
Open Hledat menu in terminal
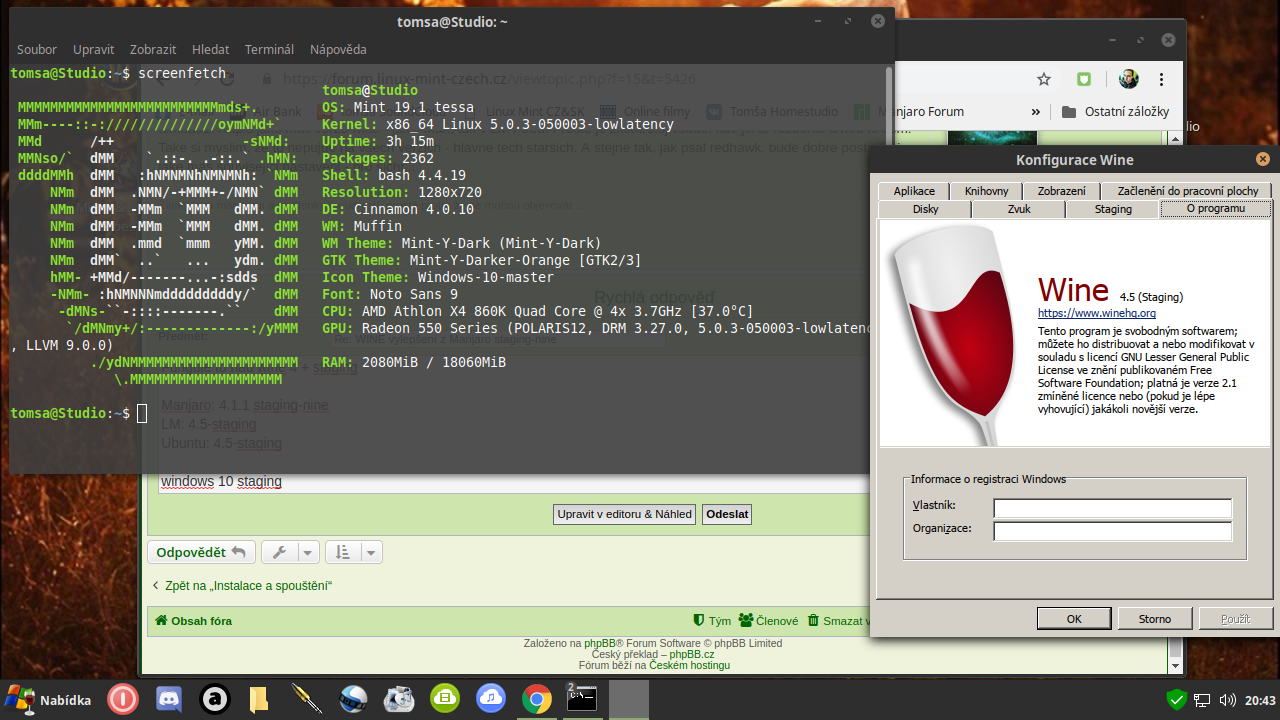(211, 49)
